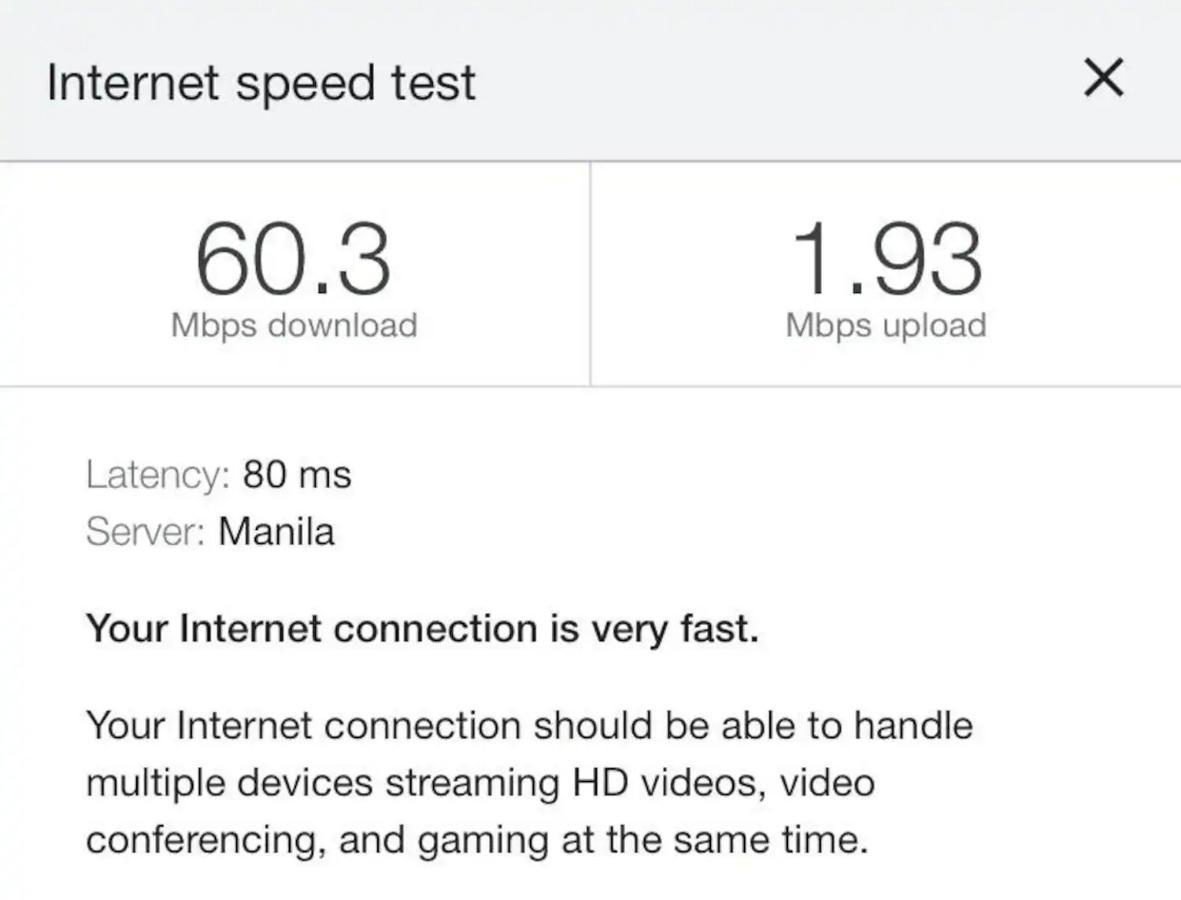Image resolution: width=1181 pixels, height=900 pixels.
Task: Click the Latency label
Action: [x=158, y=474]
